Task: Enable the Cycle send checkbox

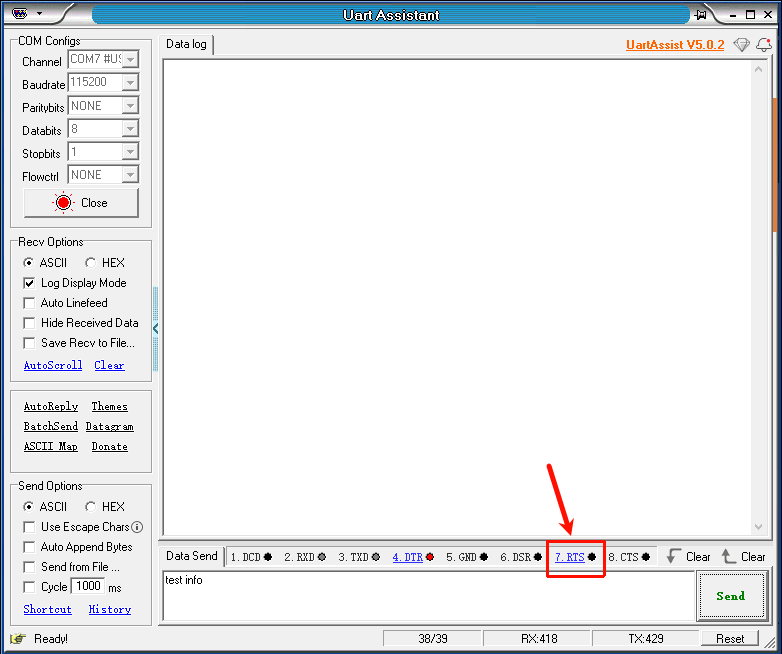Action: coord(29,587)
